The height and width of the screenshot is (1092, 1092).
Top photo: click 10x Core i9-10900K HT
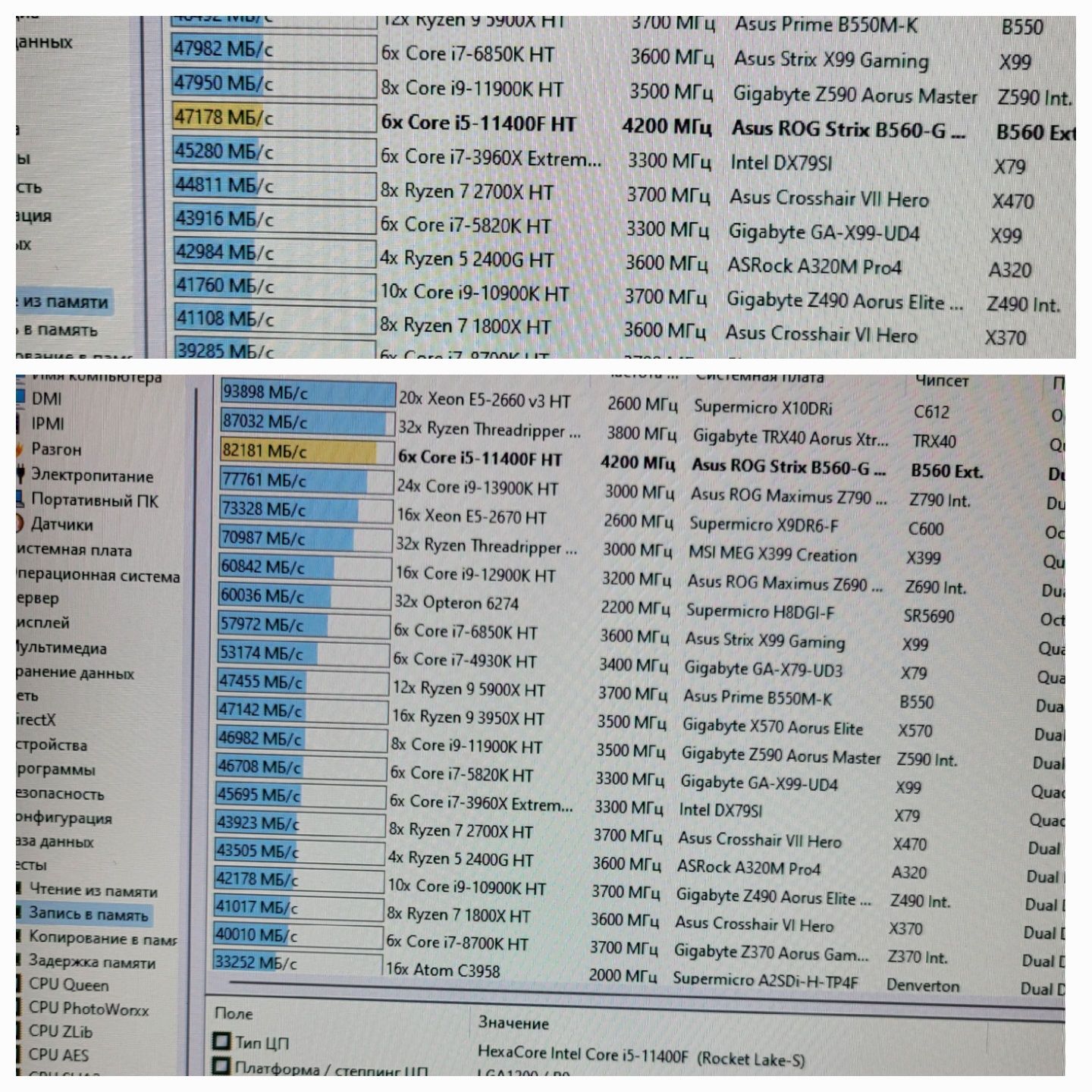point(473,293)
